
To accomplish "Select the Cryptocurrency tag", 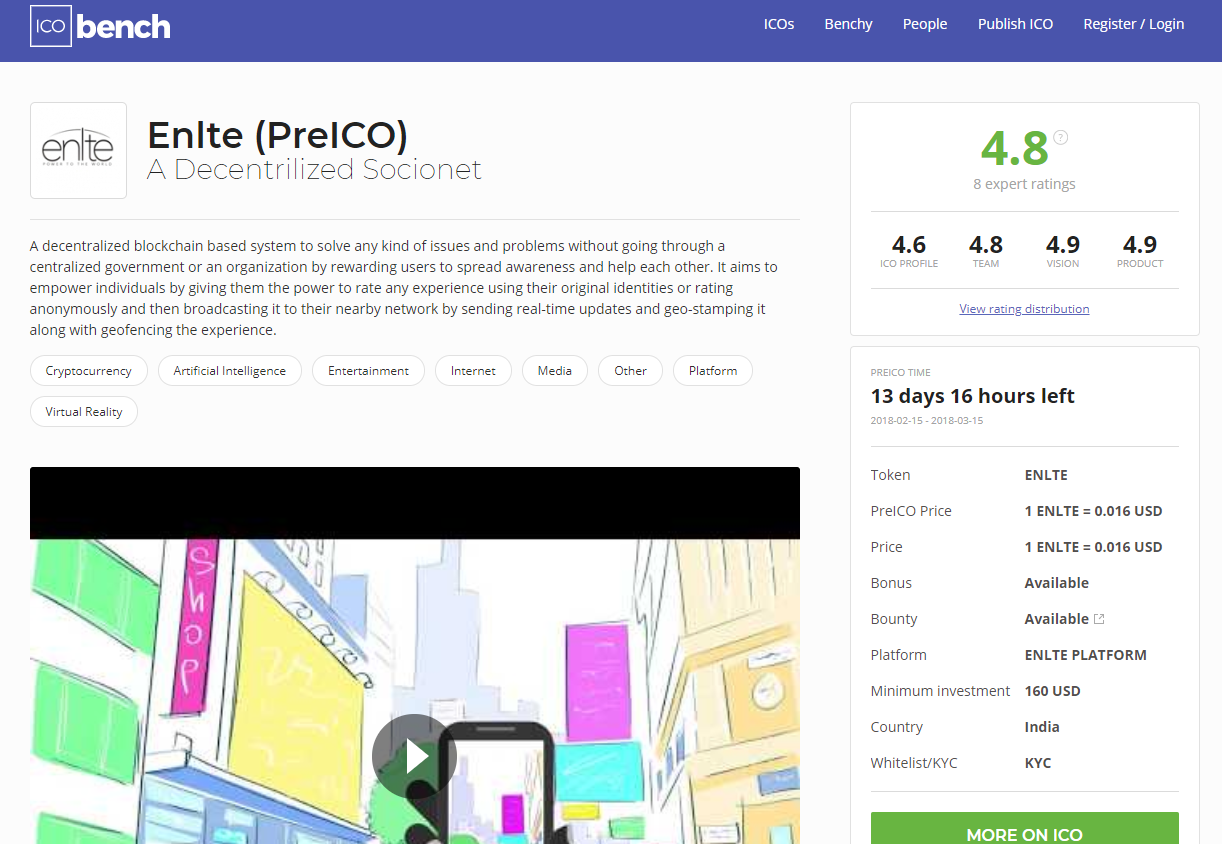I will click(89, 371).
